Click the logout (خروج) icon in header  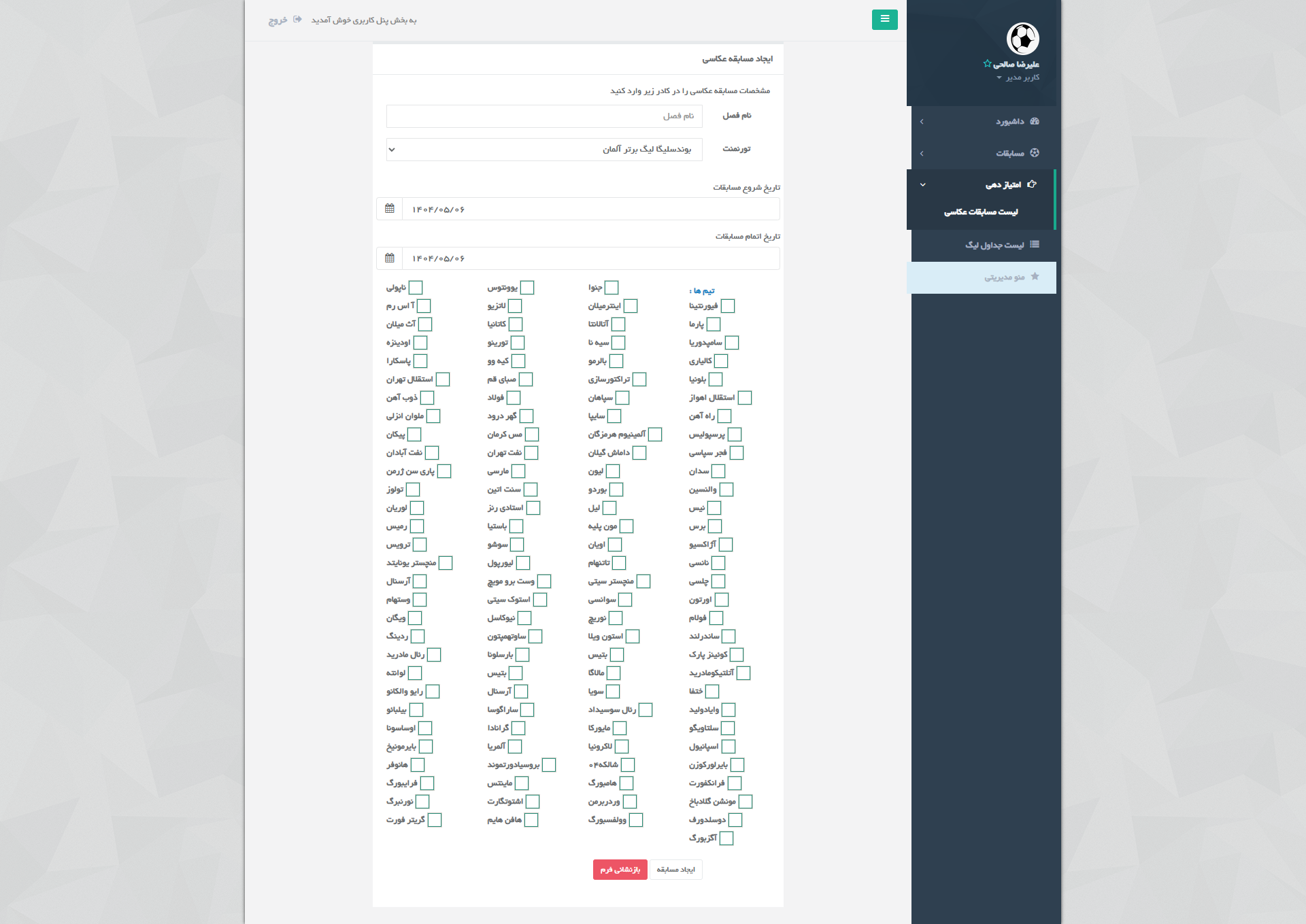tap(297, 20)
